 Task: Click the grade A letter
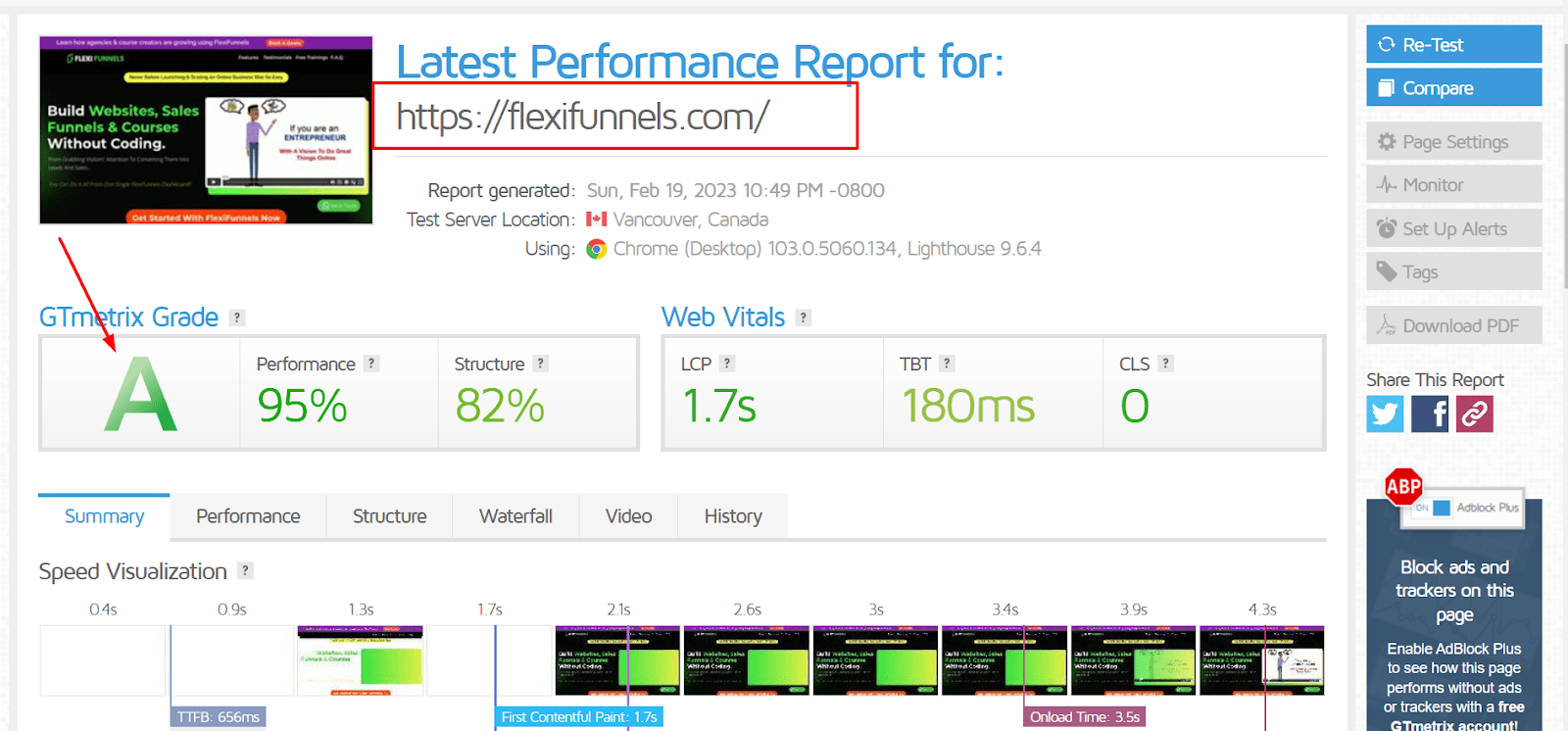coord(141,394)
